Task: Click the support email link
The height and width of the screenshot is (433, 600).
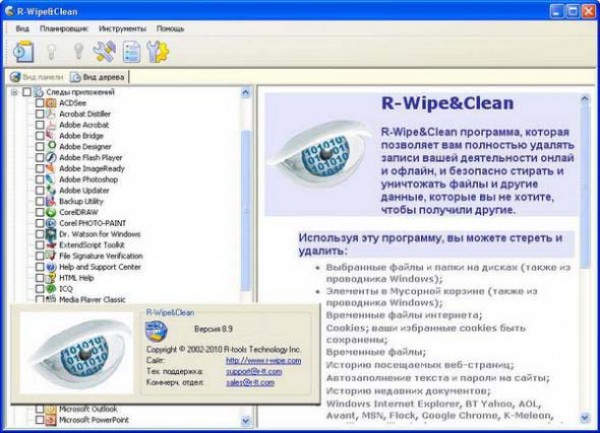Action: (254, 371)
